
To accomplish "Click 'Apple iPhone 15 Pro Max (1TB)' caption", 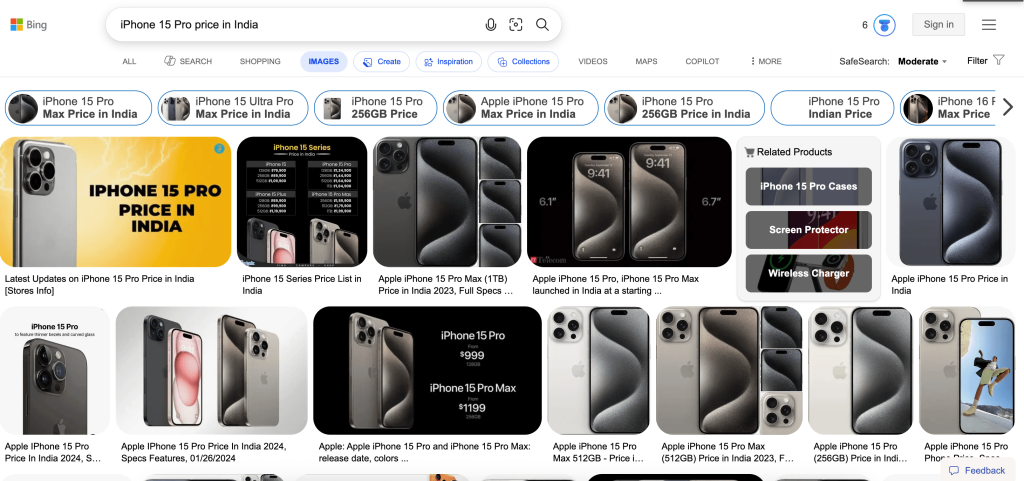I will tap(445, 285).
